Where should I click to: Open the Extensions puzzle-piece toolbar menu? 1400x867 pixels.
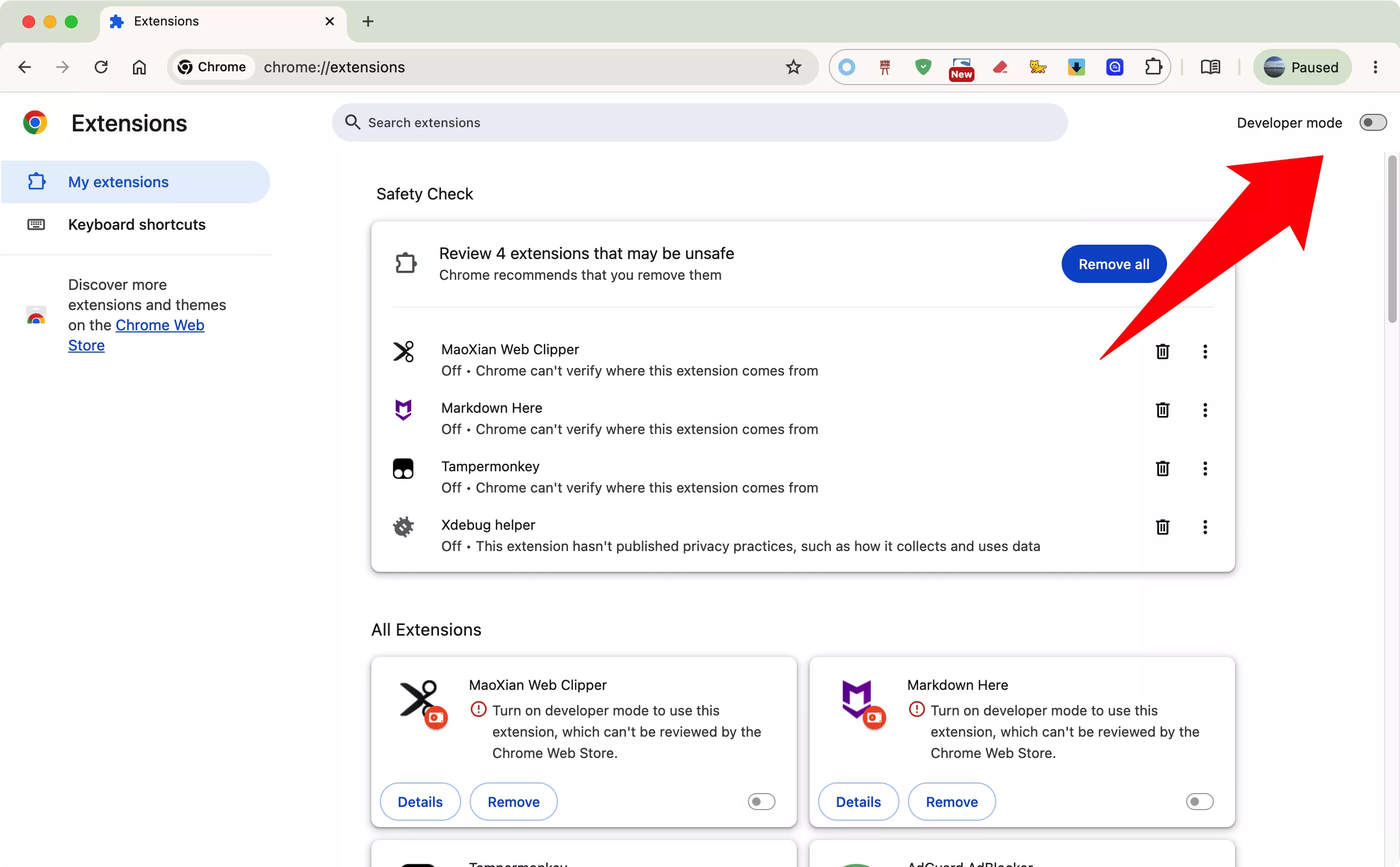click(1153, 67)
